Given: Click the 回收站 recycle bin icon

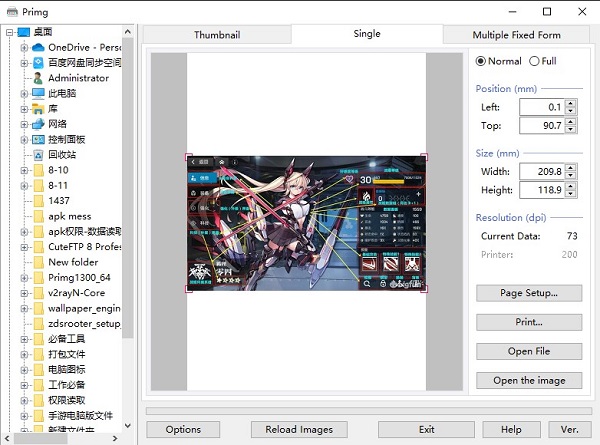Looking at the screenshot, I should click(38, 155).
